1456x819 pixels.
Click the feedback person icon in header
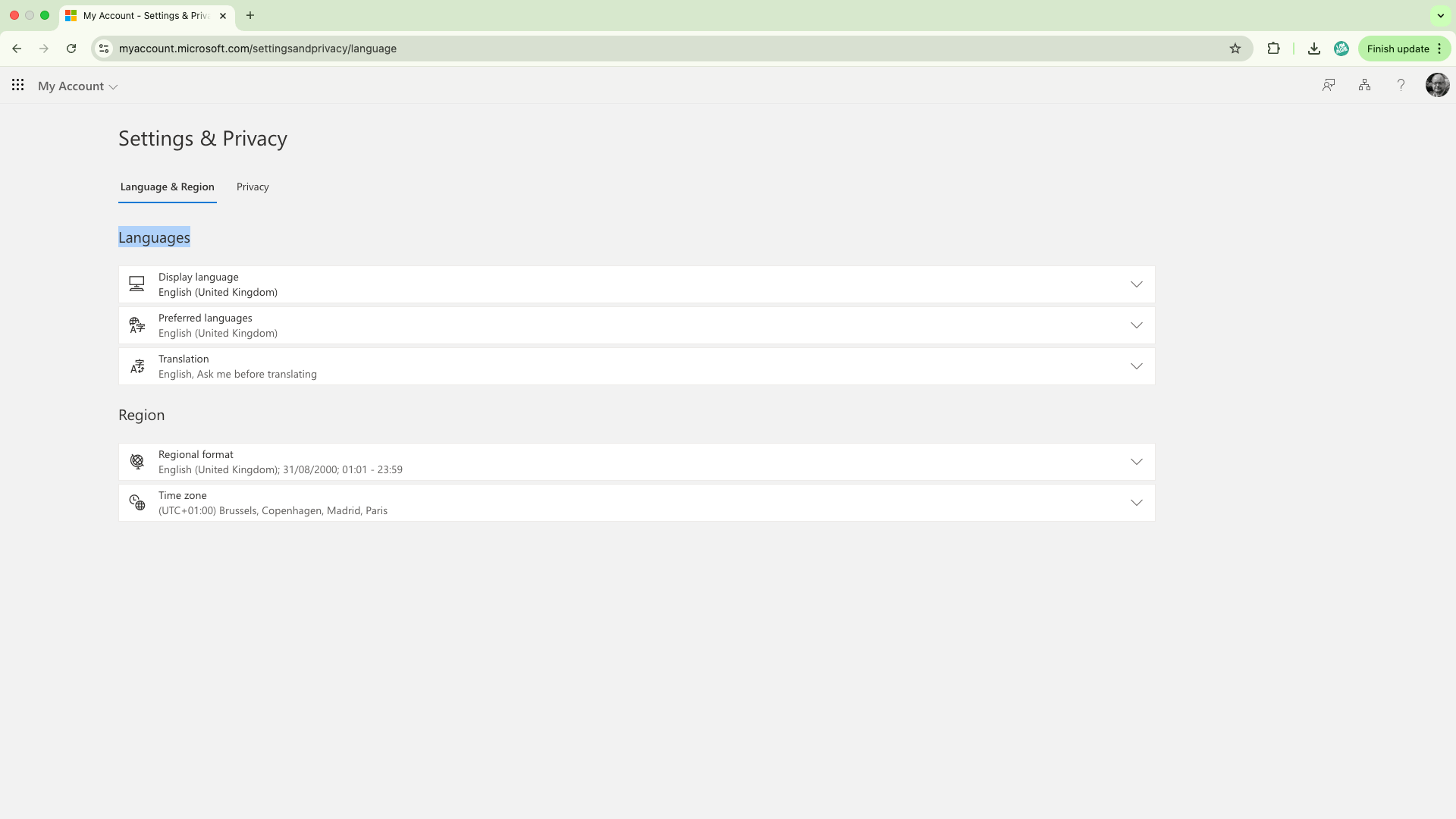click(1328, 85)
